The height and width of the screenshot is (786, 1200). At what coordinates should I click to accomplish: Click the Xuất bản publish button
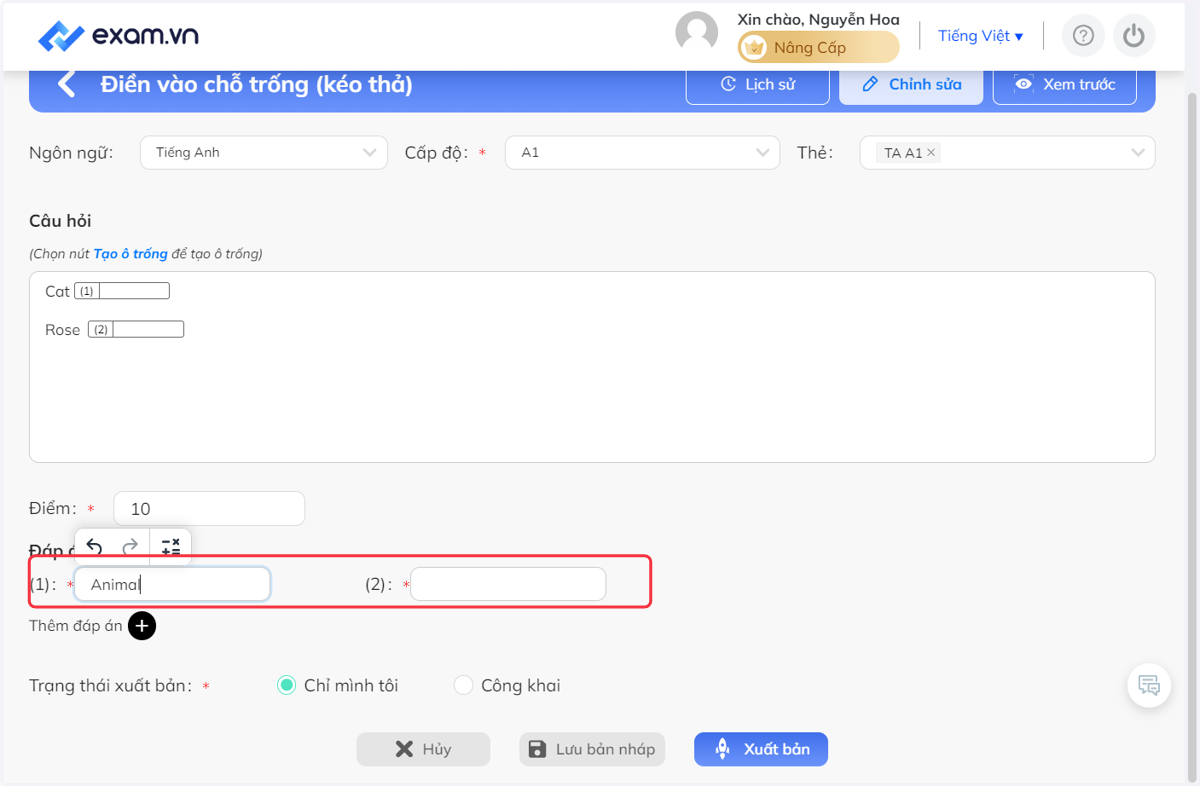click(x=761, y=749)
